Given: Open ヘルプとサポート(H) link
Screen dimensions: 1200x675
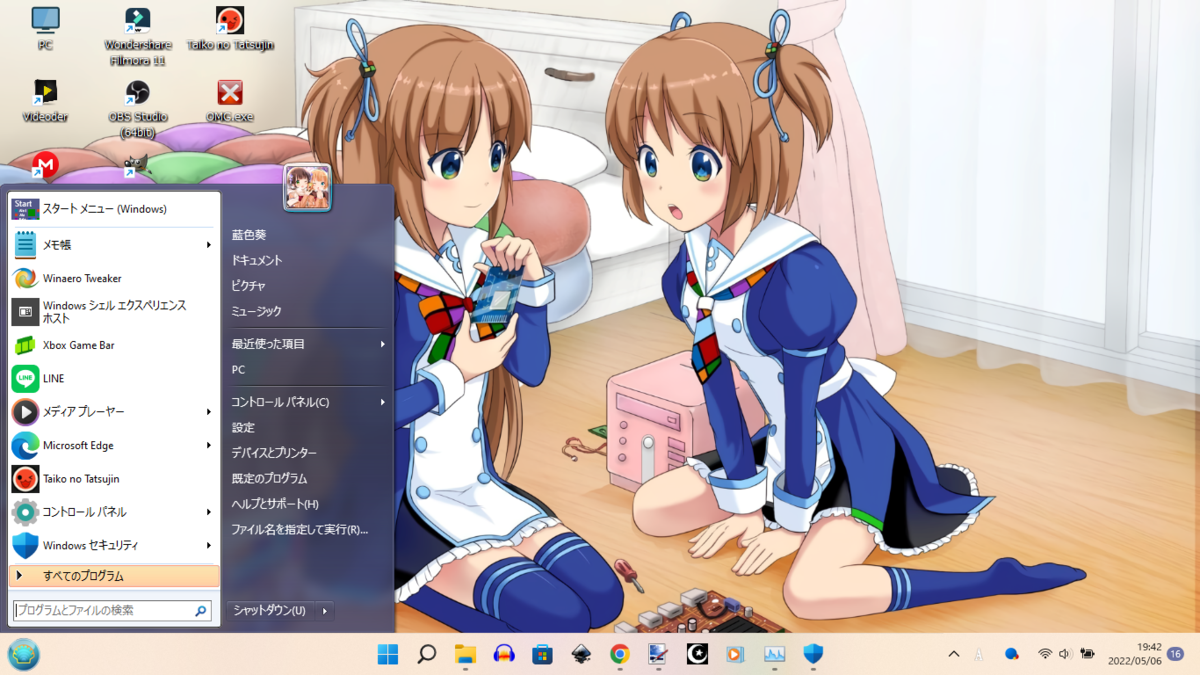Looking at the screenshot, I should (x=275, y=504).
